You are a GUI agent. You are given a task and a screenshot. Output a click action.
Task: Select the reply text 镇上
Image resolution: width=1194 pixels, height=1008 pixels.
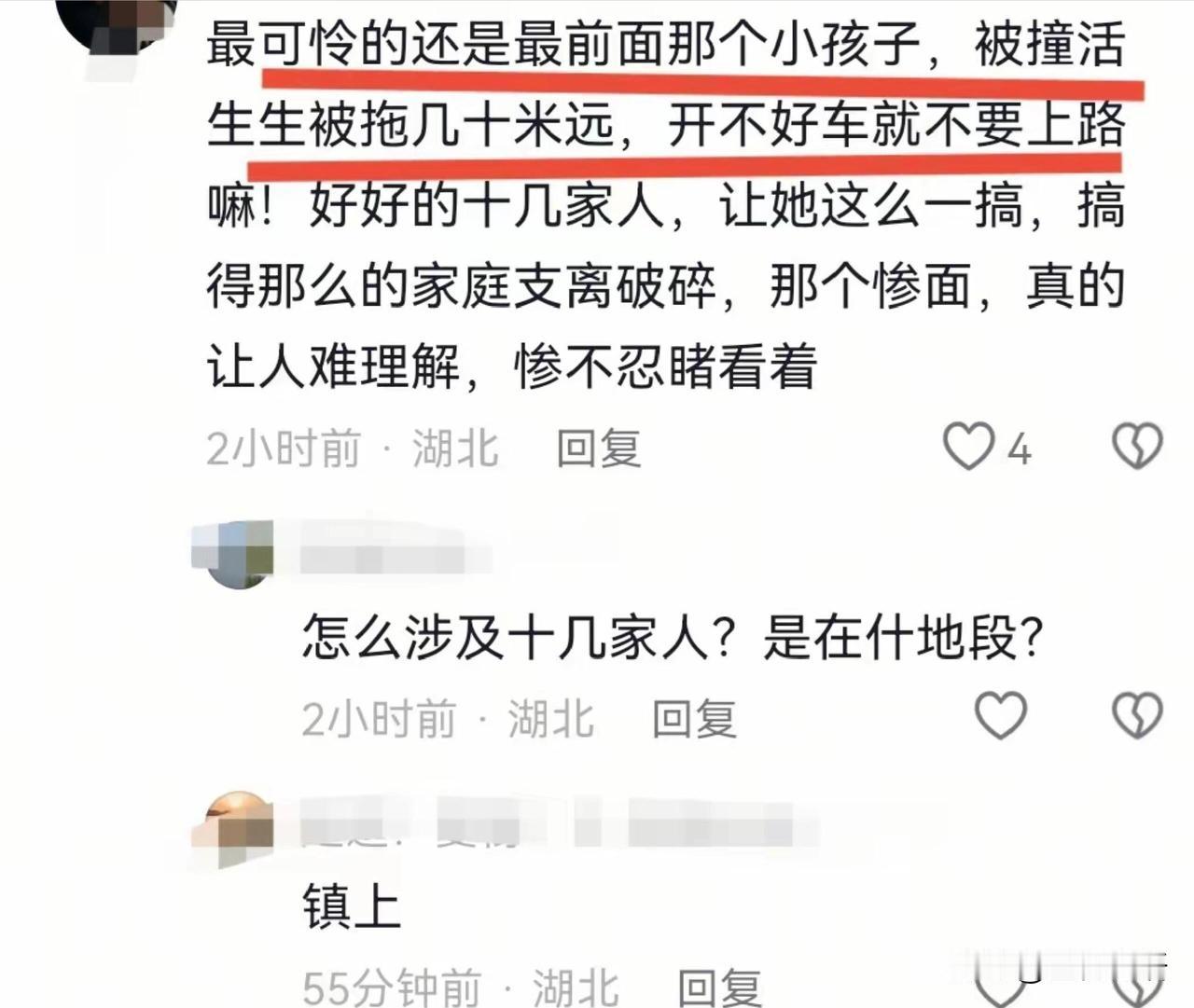click(352, 906)
